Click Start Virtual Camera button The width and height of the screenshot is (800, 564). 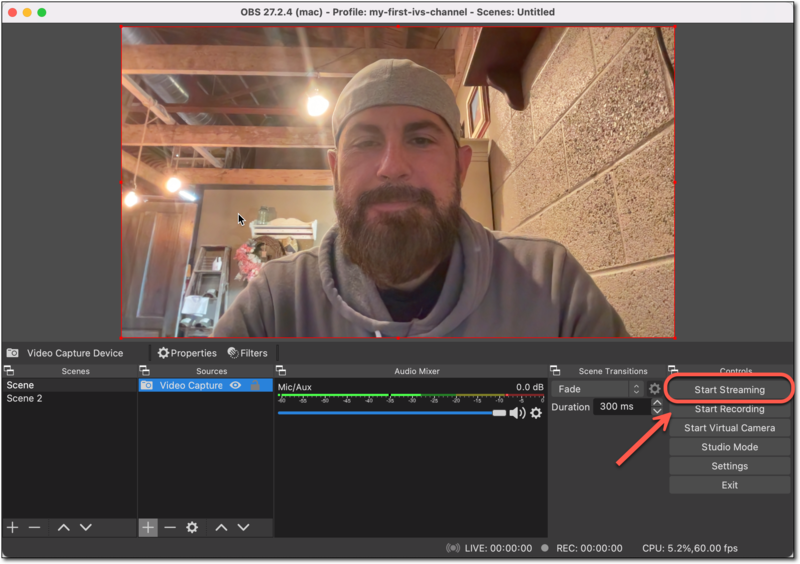[x=729, y=428]
